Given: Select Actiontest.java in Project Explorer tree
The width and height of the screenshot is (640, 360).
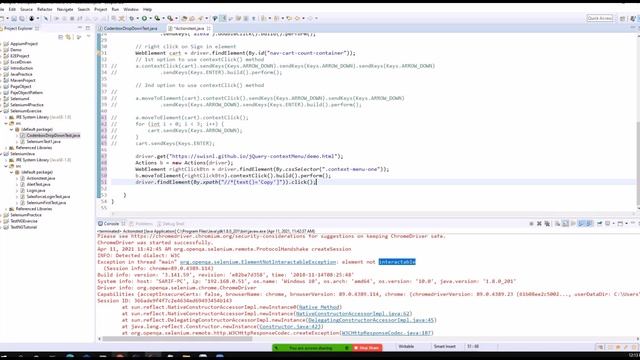Looking at the screenshot, I should (x=40, y=178).
